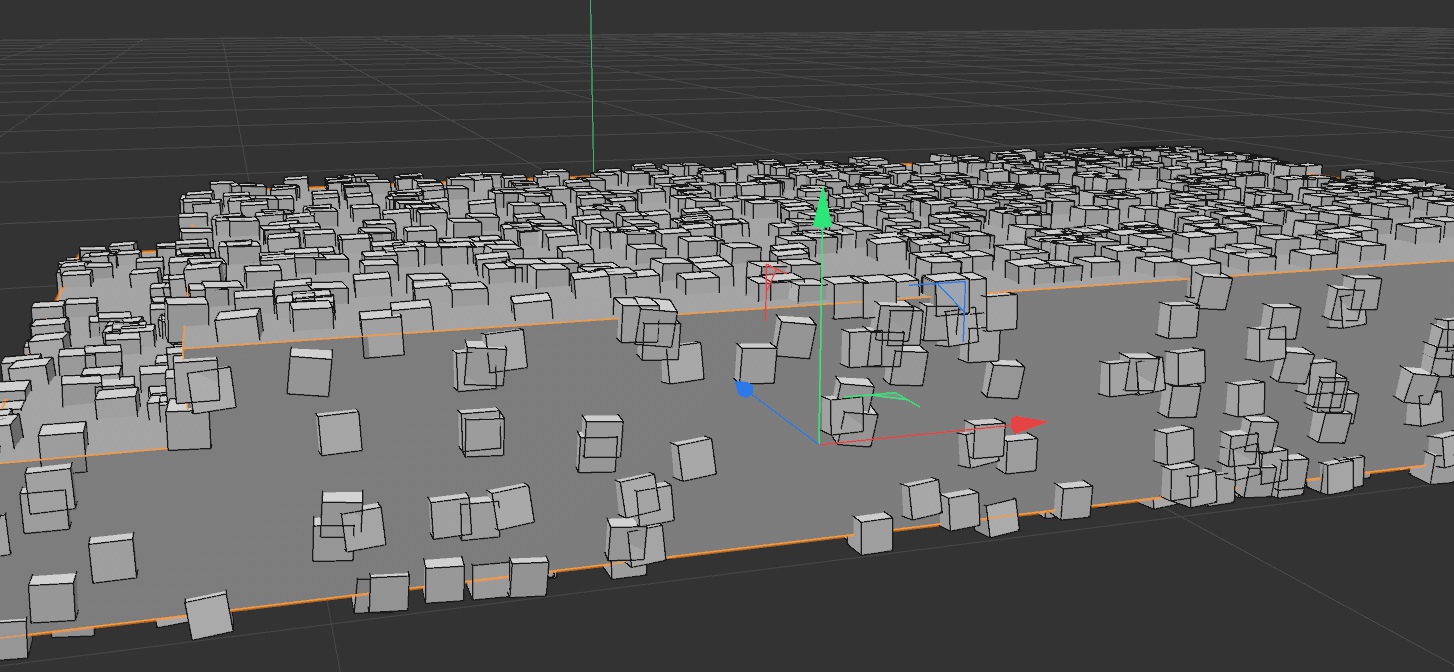
Task: Click an empty area of the lower gray floor
Action: pos(560,380)
